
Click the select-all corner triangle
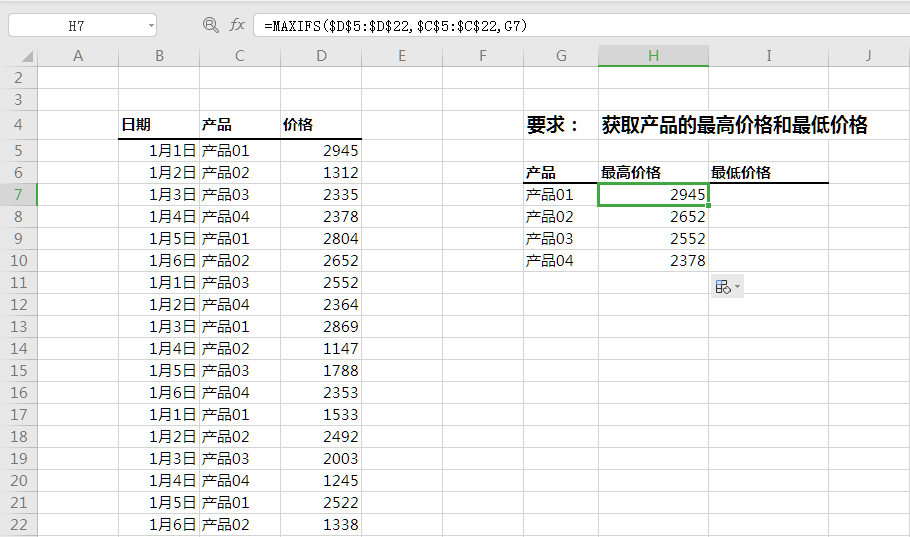27,56
